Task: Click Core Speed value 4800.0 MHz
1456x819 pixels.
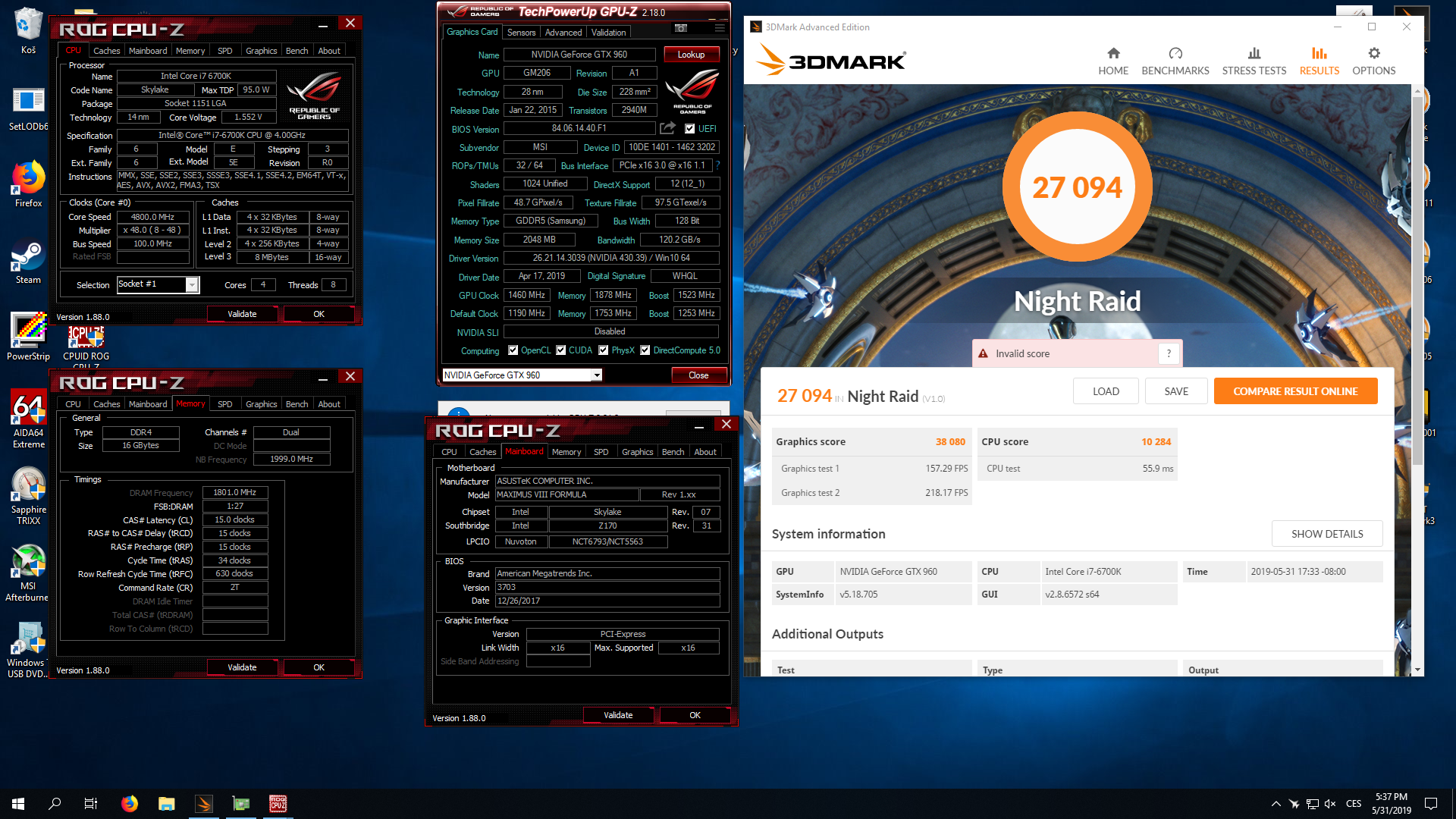Action: click(x=152, y=217)
